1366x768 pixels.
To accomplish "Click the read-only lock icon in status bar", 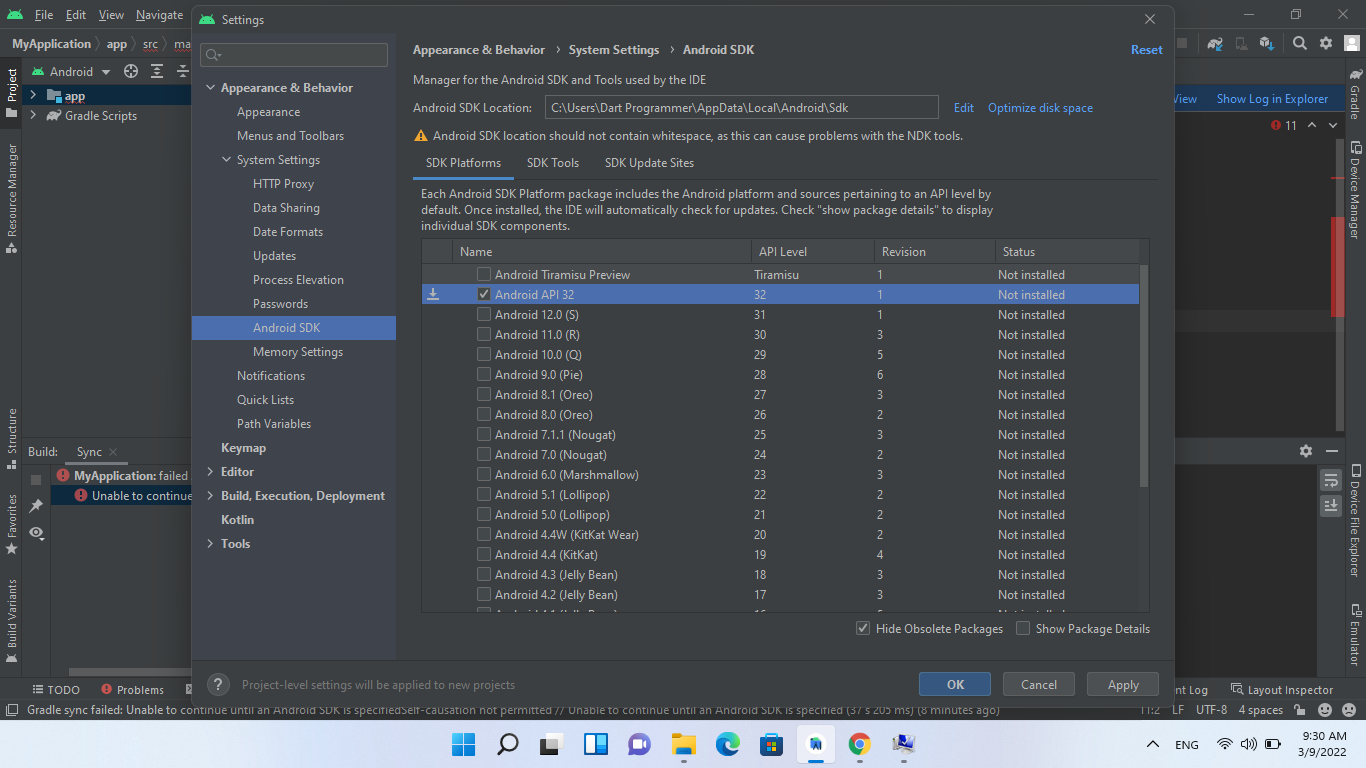I will (x=1300, y=710).
